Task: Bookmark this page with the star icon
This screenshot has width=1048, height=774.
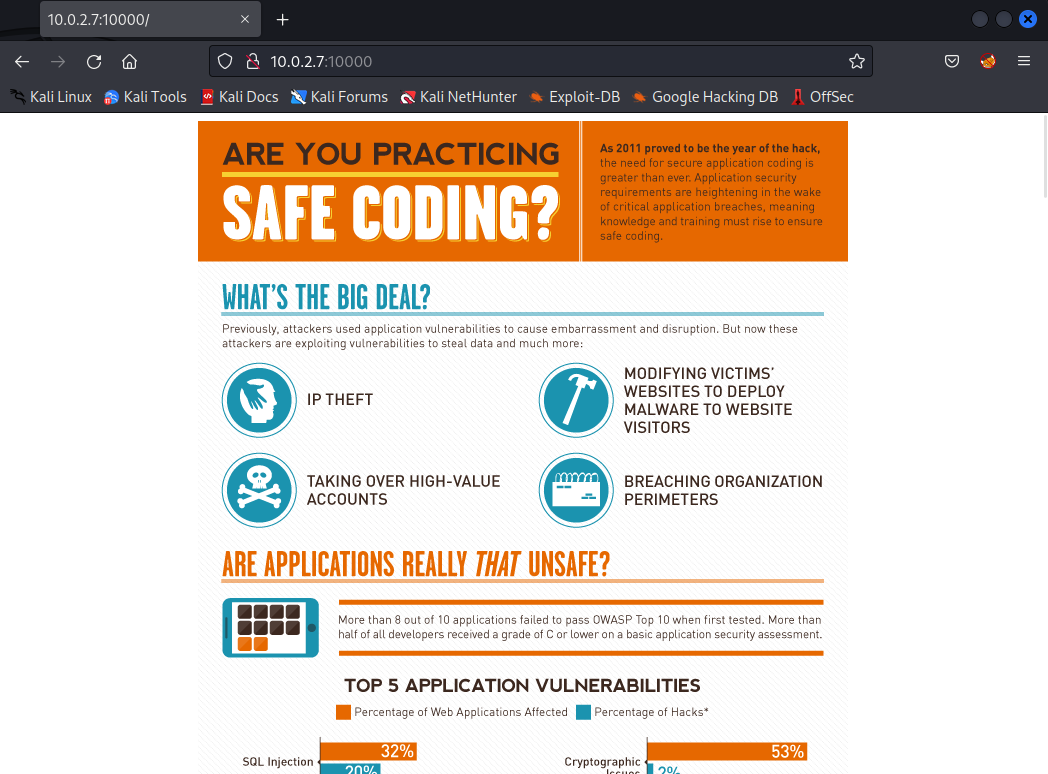Action: (856, 61)
